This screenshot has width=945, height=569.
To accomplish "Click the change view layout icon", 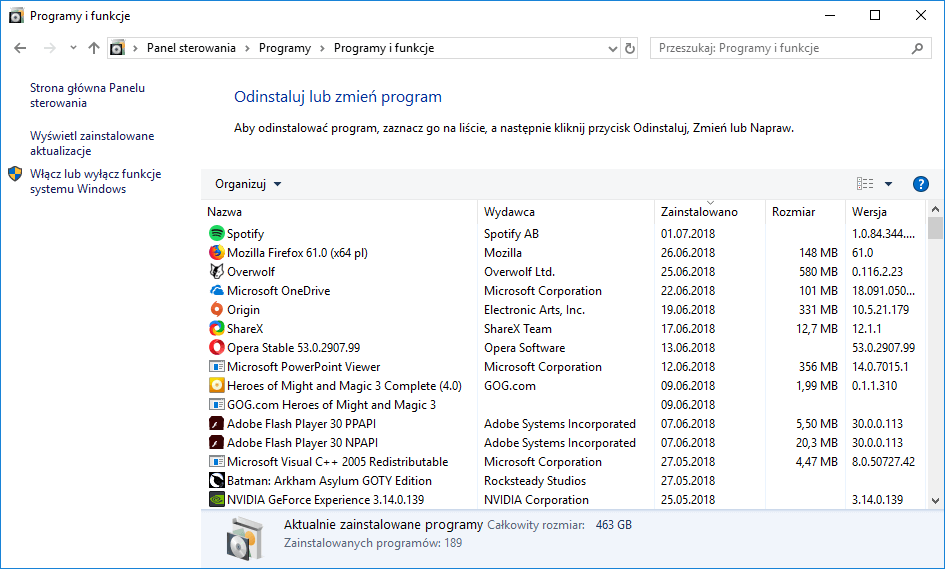I will 865,184.
